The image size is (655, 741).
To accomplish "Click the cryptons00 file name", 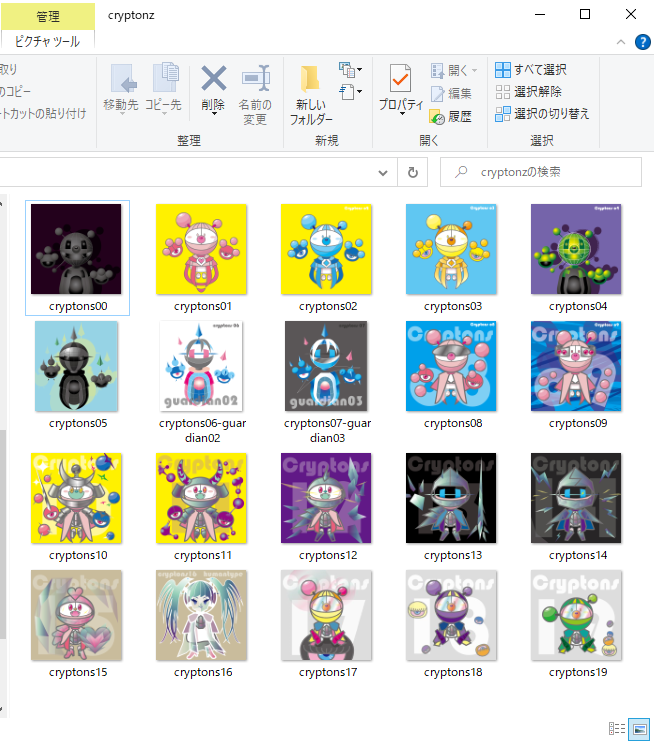I will coord(78,306).
